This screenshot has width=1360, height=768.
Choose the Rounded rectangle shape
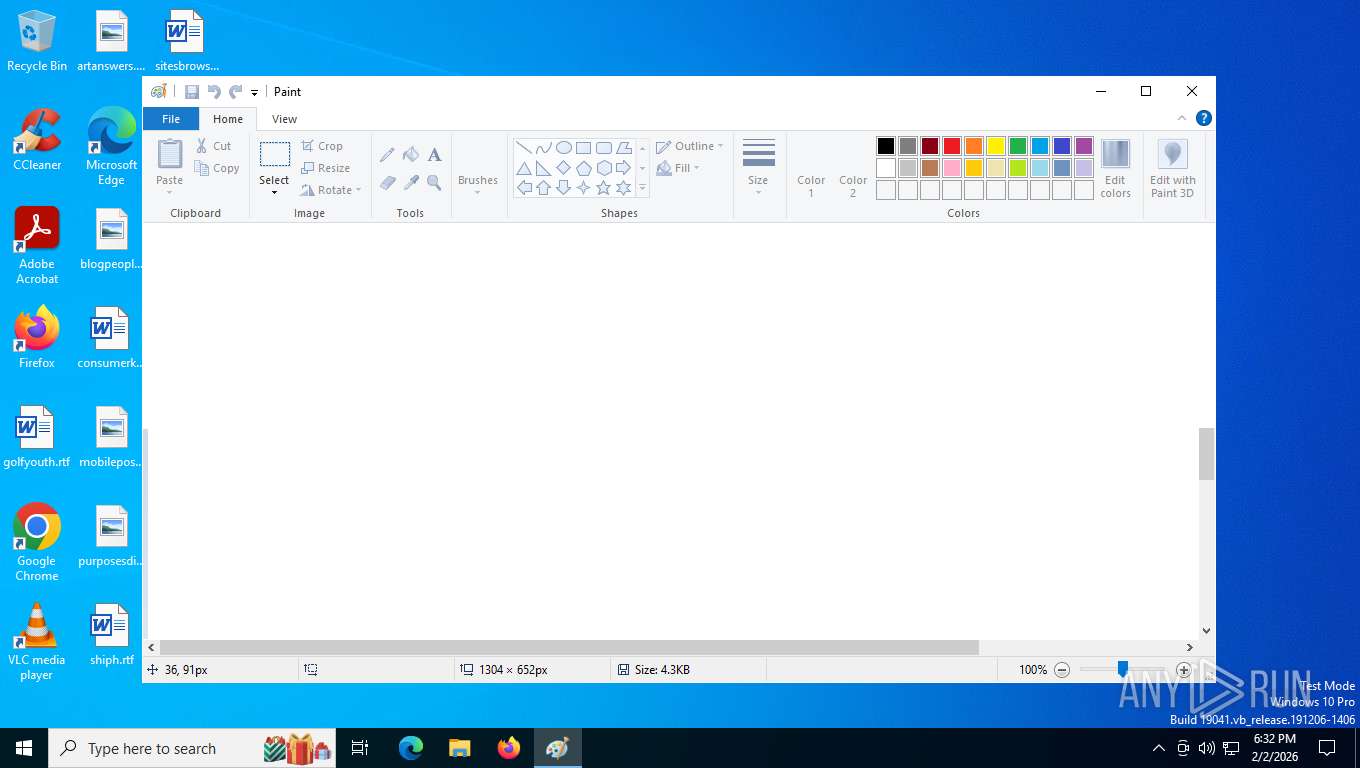603,148
